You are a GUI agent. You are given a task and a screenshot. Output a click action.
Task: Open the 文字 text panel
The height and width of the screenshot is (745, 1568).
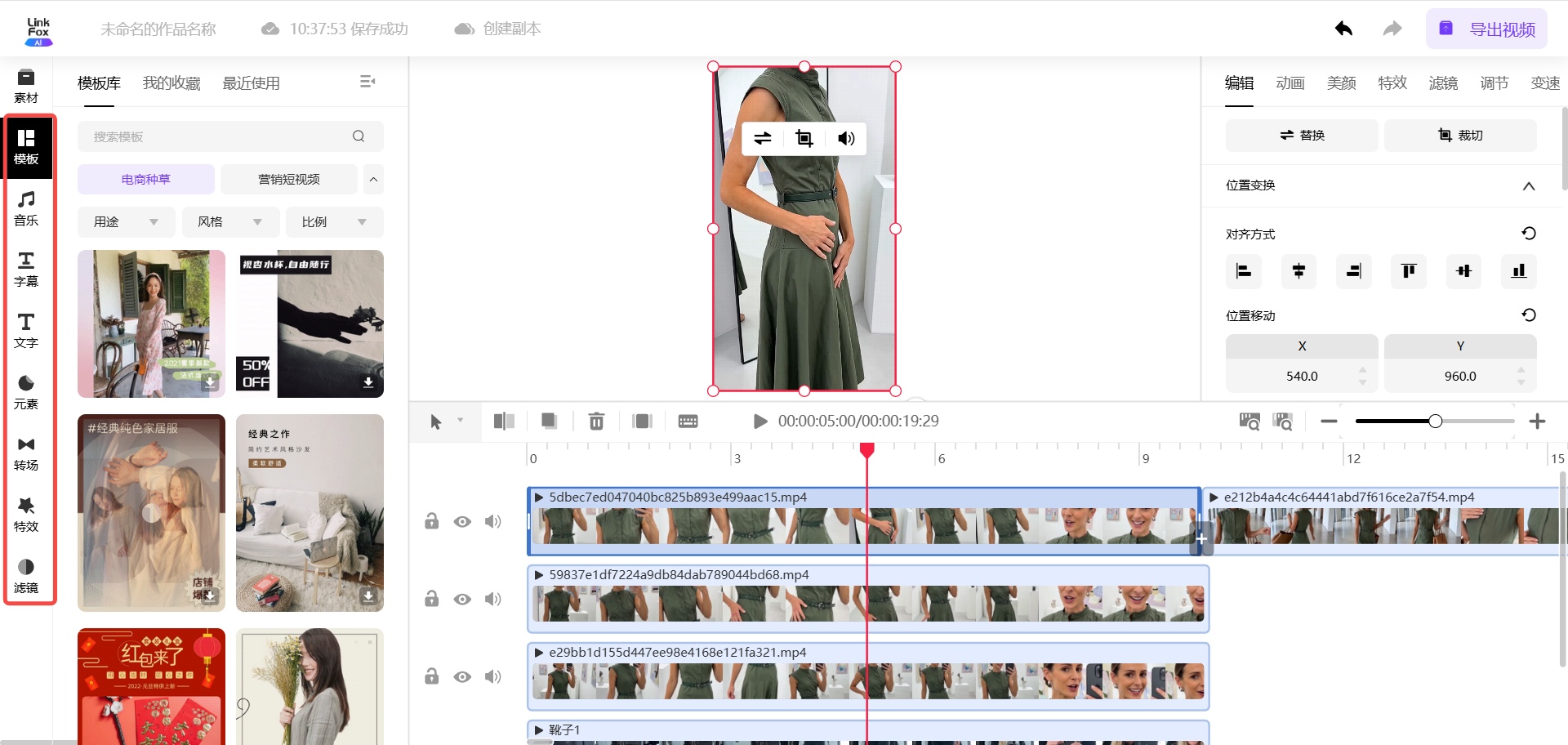tap(26, 331)
